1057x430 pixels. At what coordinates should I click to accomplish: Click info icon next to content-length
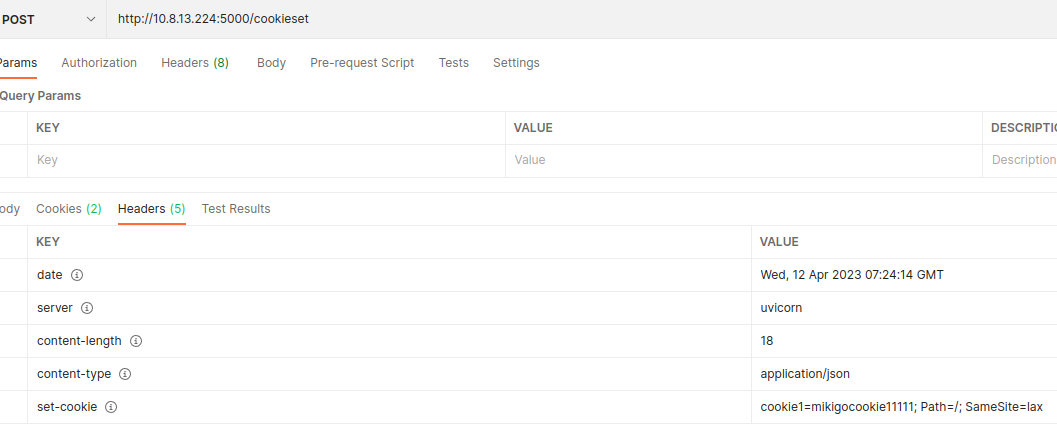(136, 341)
